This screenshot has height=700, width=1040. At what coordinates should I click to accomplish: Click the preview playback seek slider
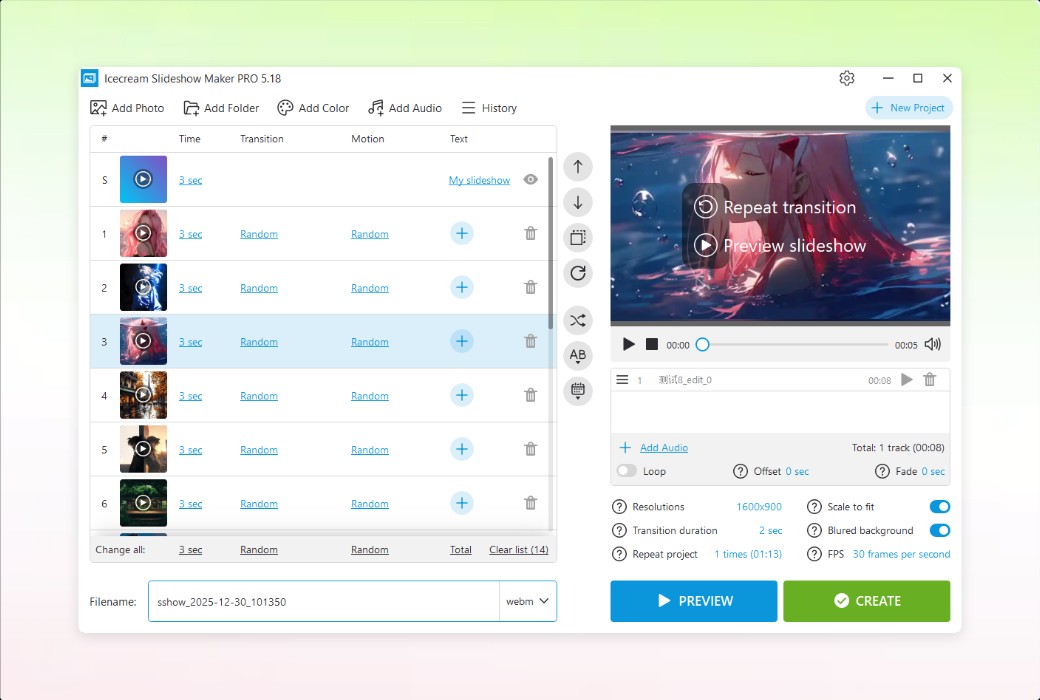click(795, 344)
